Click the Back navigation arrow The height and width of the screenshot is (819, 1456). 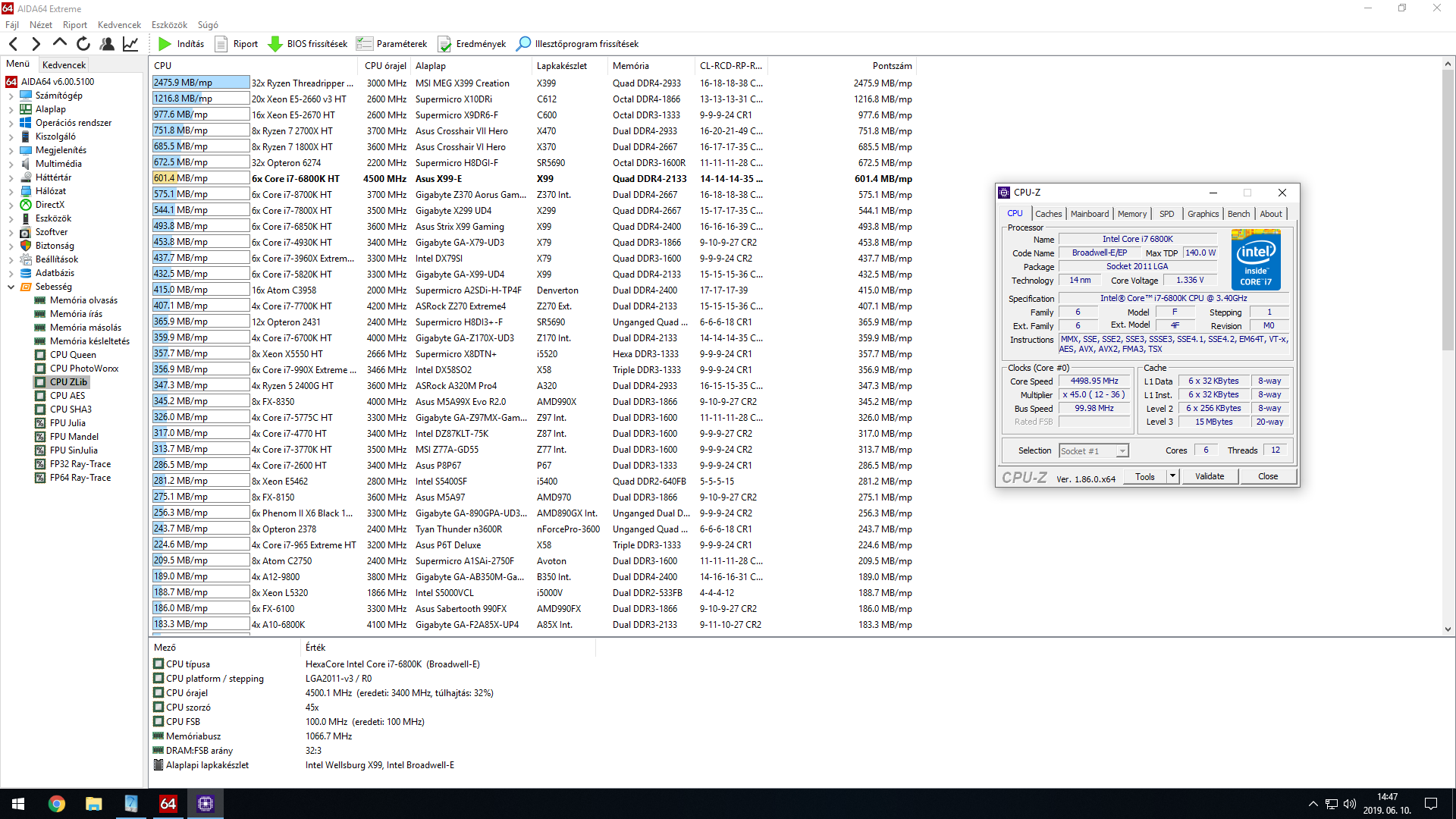(13, 44)
